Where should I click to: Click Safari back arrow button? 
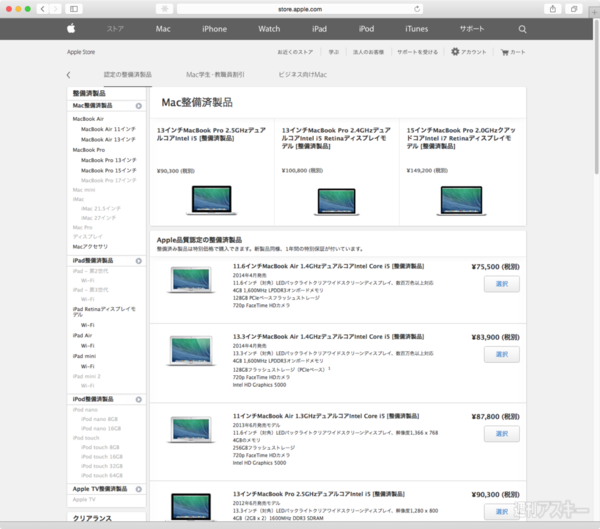(x=43, y=9)
